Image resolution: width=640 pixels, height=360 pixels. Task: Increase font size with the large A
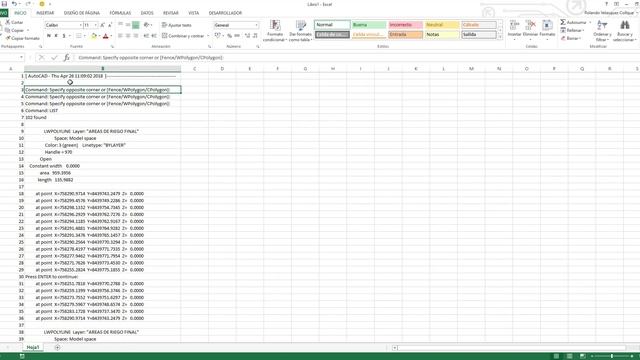click(102, 25)
